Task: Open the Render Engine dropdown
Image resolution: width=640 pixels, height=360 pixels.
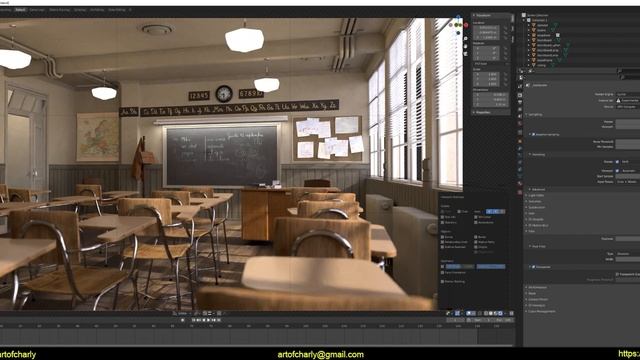Action: click(x=628, y=94)
